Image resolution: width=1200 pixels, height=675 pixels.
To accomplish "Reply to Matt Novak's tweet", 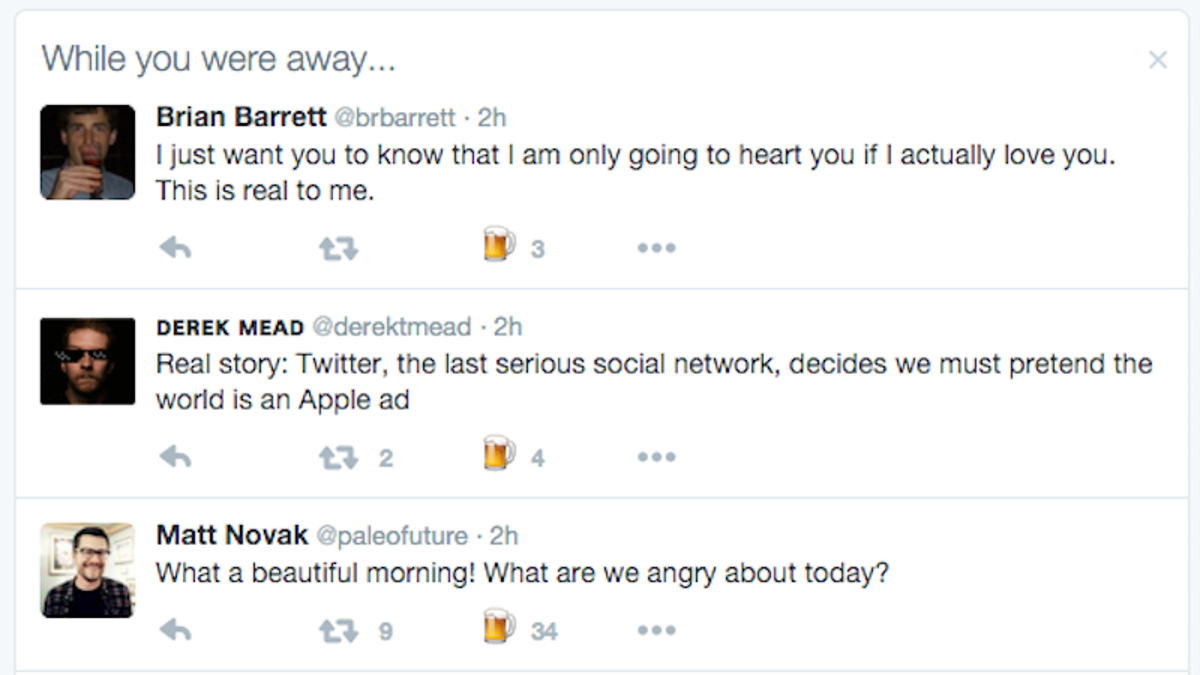I will [x=176, y=630].
